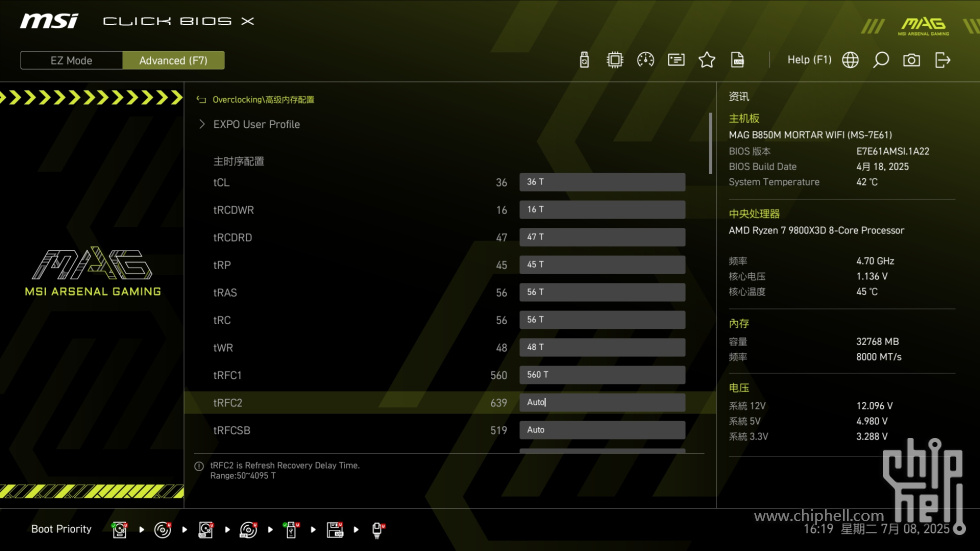
Task: Click the BIOS version E7E61AMSI.1A22 text
Action: click(x=892, y=151)
